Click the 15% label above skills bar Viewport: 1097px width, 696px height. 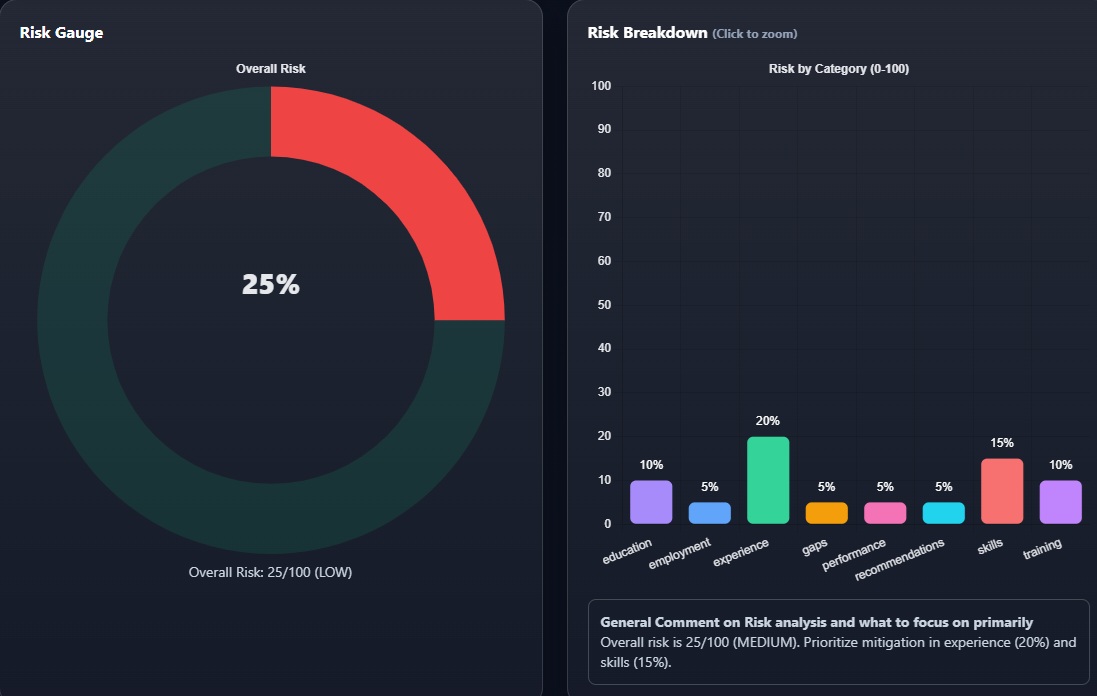(1002, 443)
